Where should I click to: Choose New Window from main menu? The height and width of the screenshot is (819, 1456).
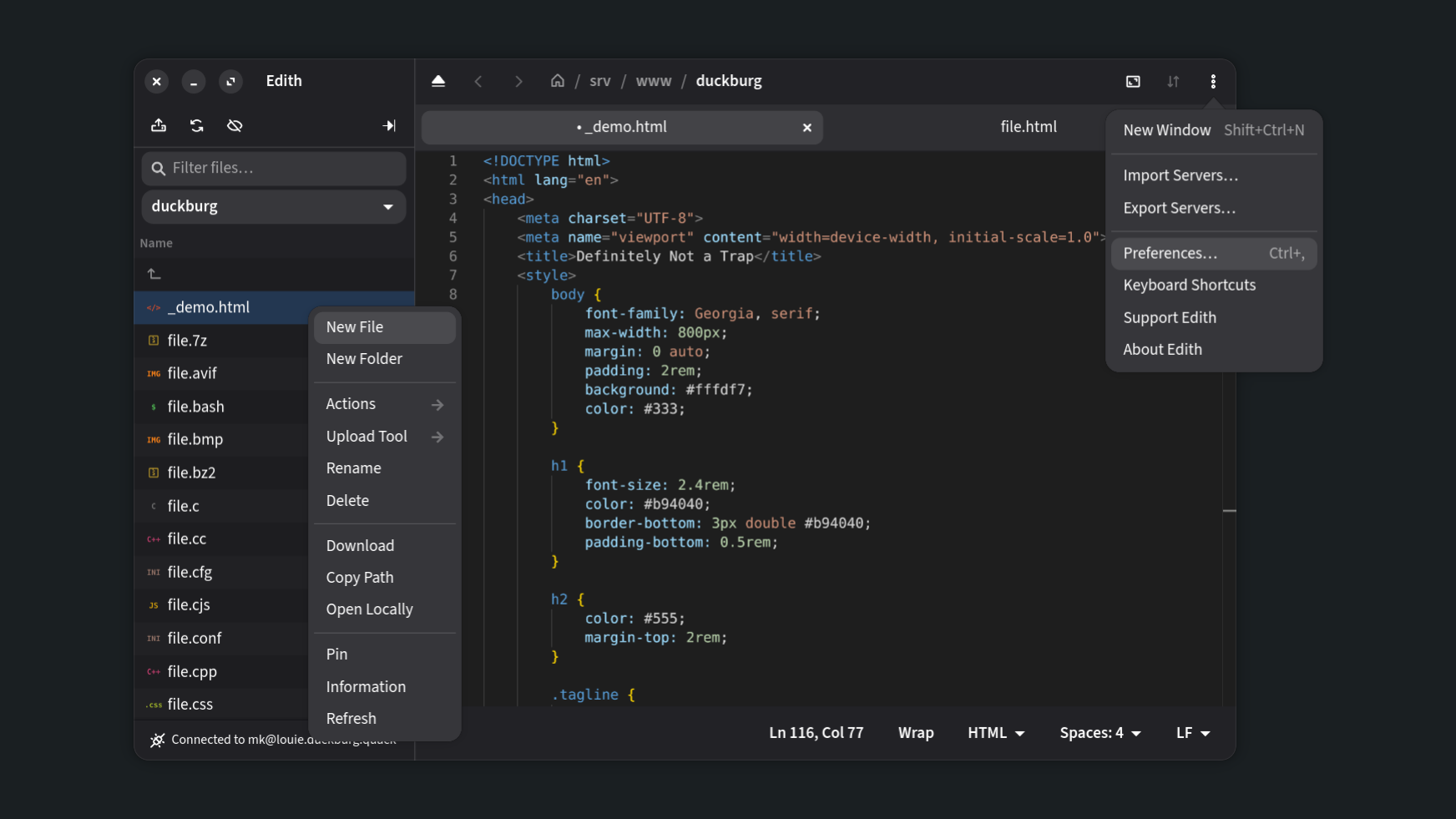point(1214,130)
